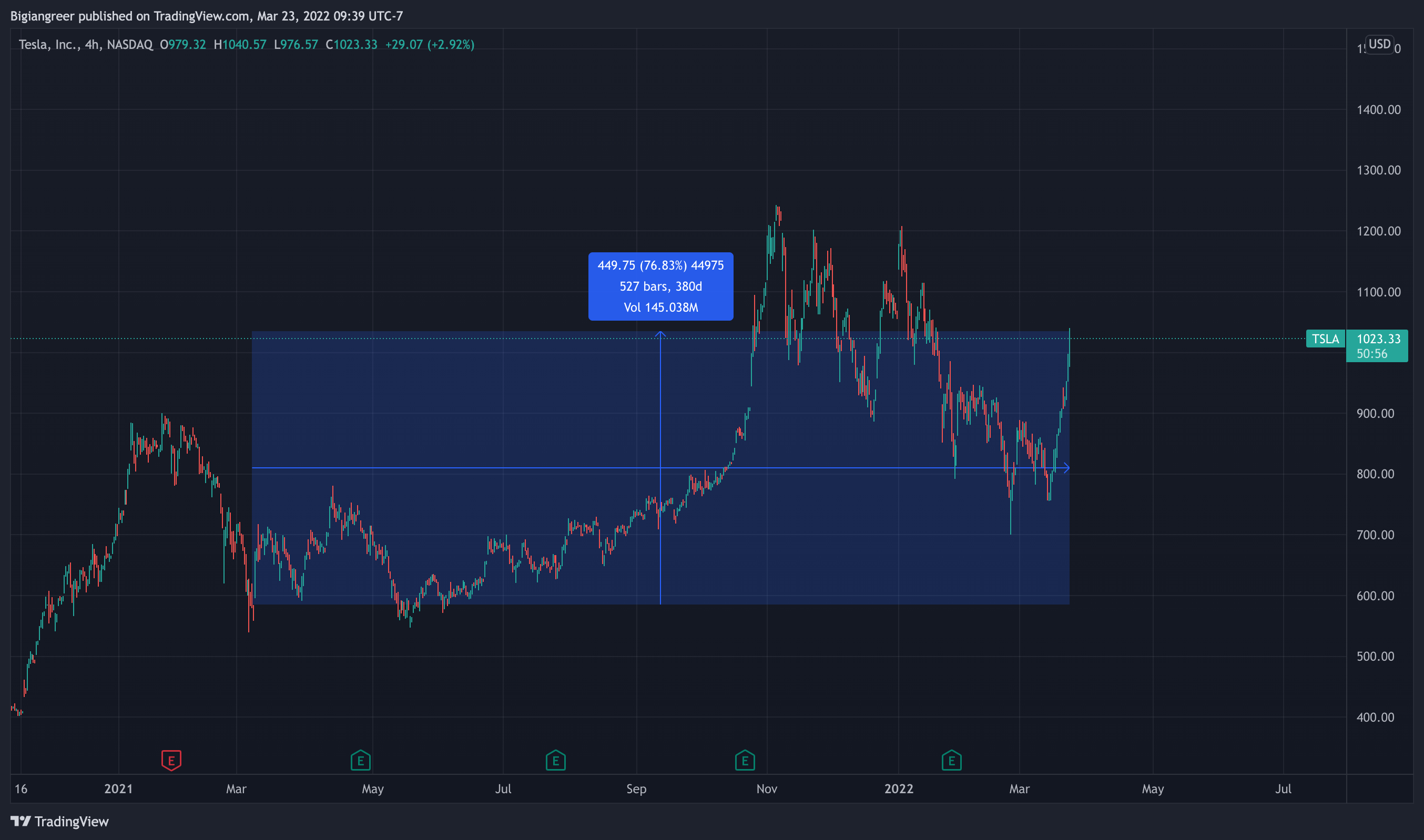Click the red earnings E marker

point(171,760)
